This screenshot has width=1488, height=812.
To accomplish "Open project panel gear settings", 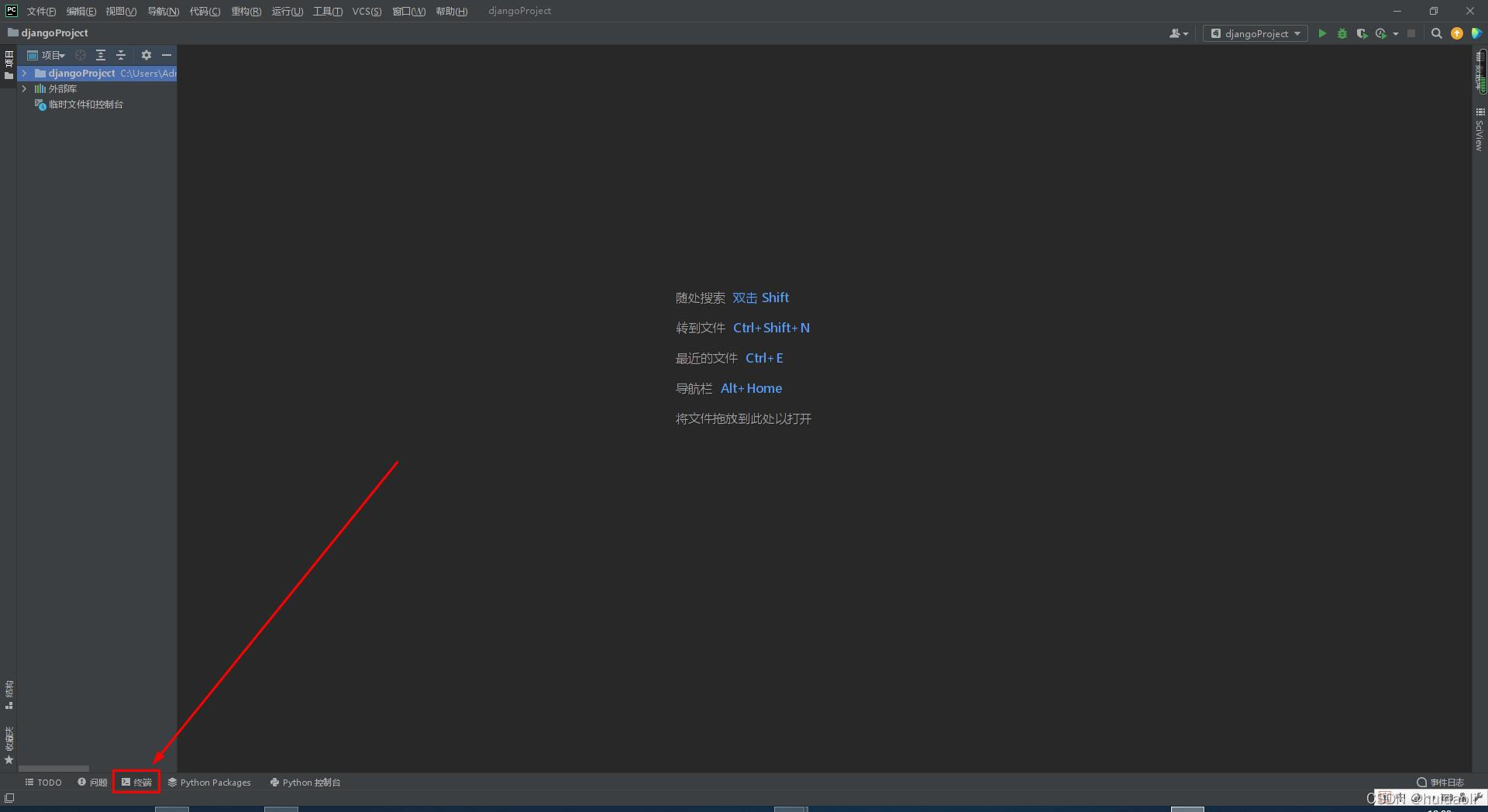I will point(146,55).
